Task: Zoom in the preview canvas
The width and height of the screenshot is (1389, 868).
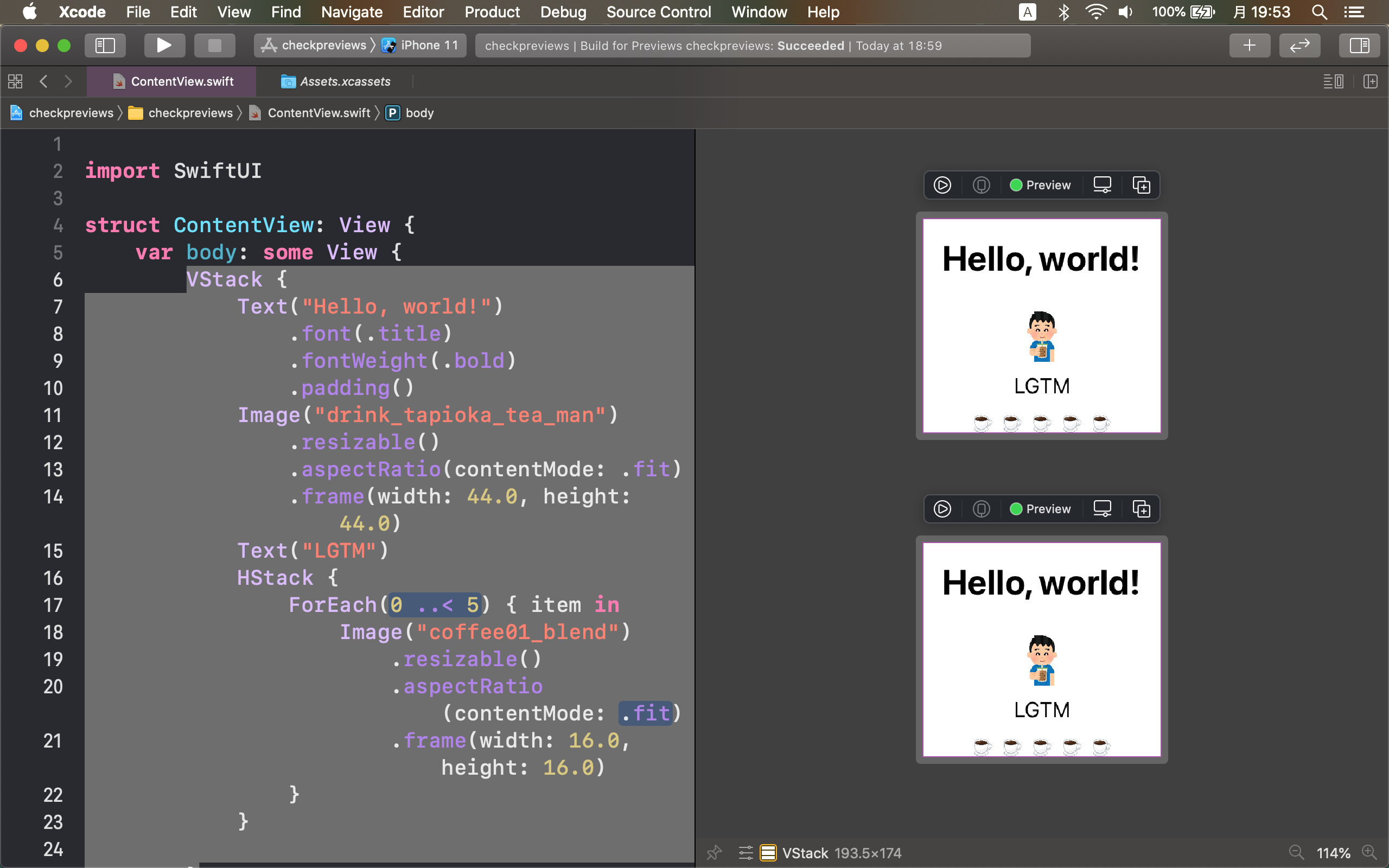Action: 1369,852
